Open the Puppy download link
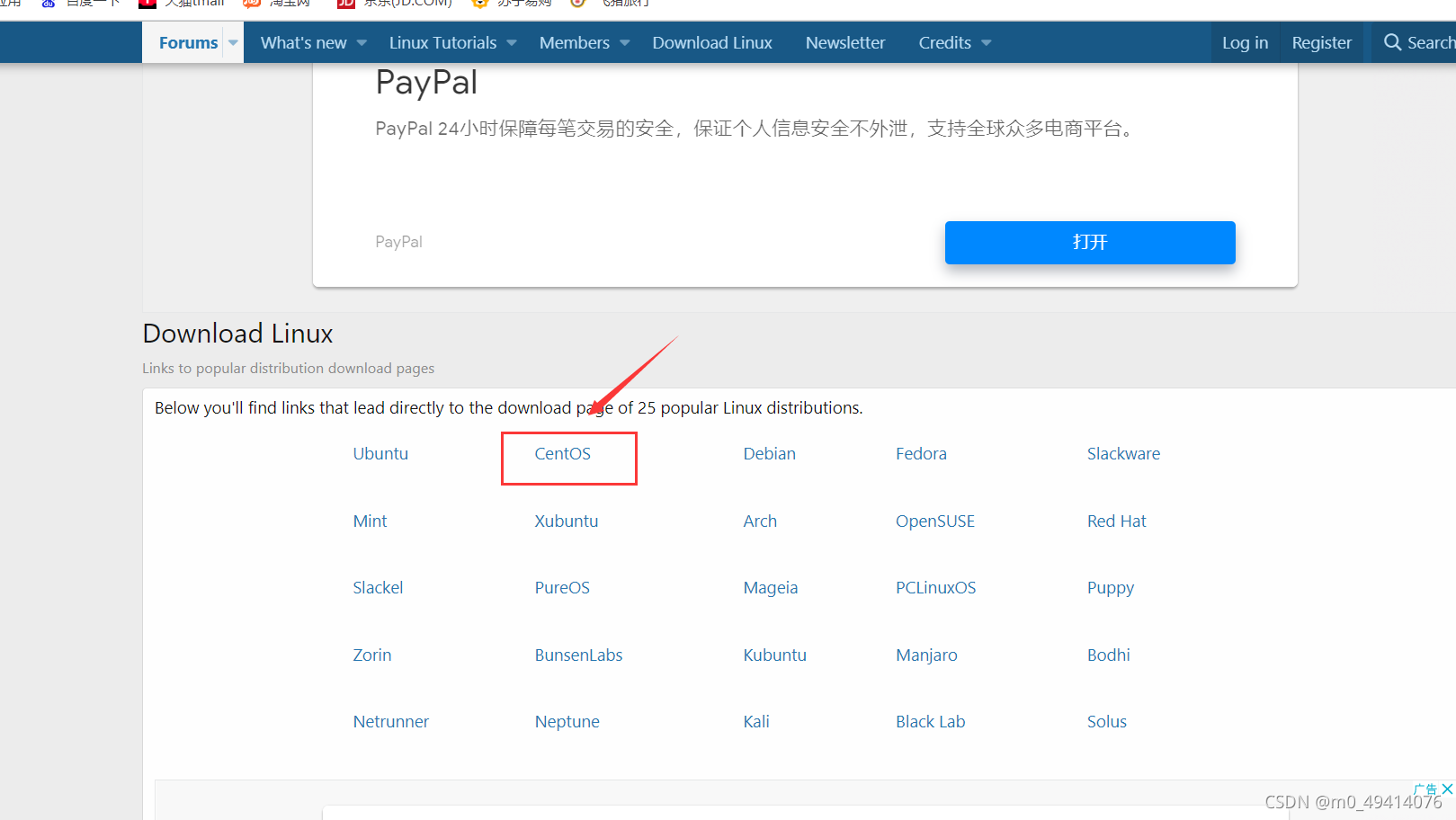 pyautogui.click(x=1111, y=588)
